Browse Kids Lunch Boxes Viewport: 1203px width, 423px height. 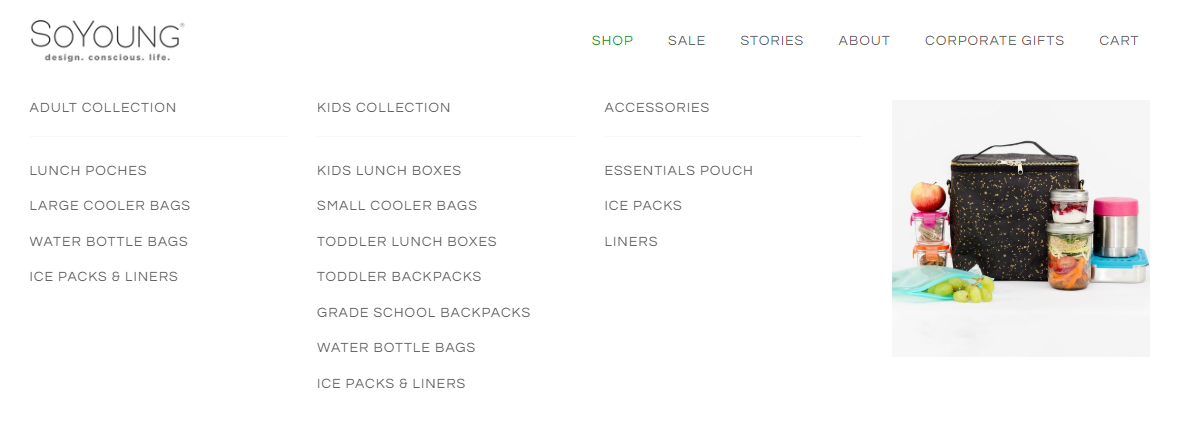pyautogui.click(x=389, y=171)
